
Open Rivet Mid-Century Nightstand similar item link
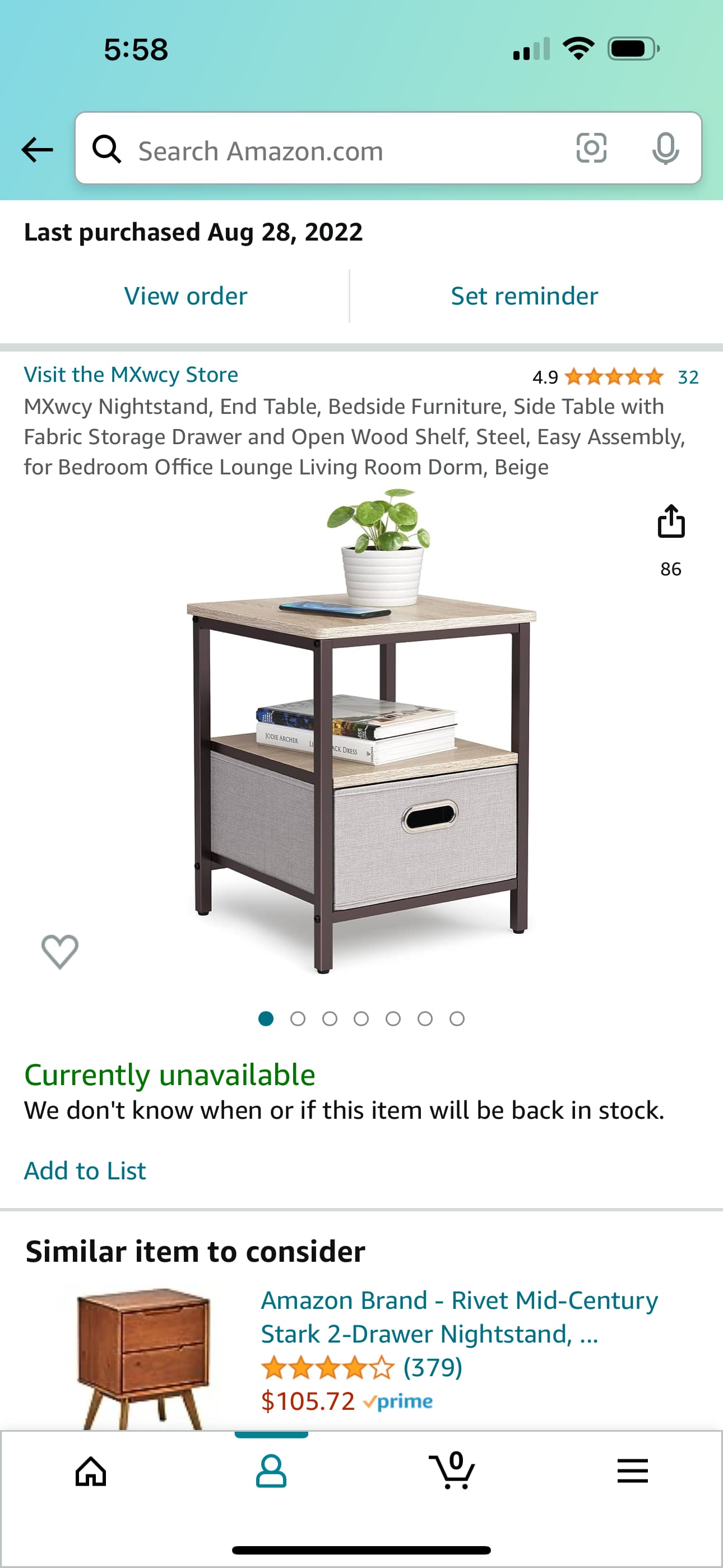click(x=460, y=1317)
